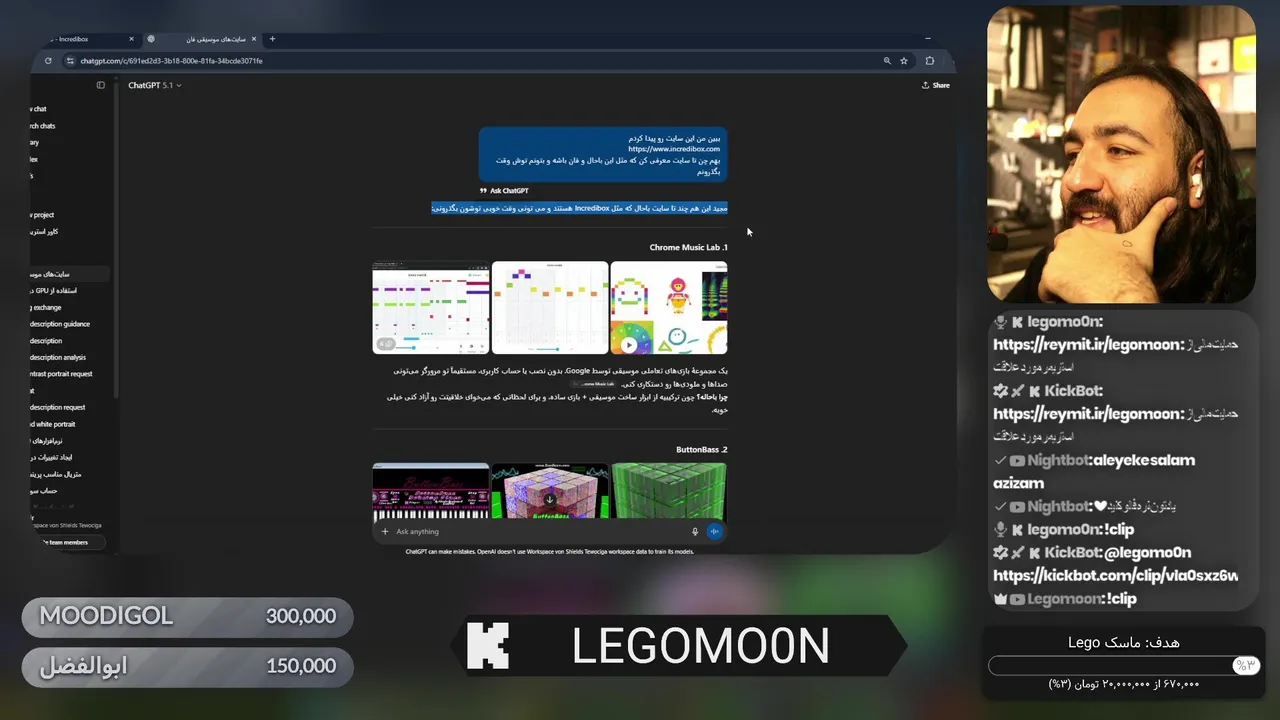Share the ChatGPT conversation
This screenshot has height=720, width=1280.
(936, 85)
